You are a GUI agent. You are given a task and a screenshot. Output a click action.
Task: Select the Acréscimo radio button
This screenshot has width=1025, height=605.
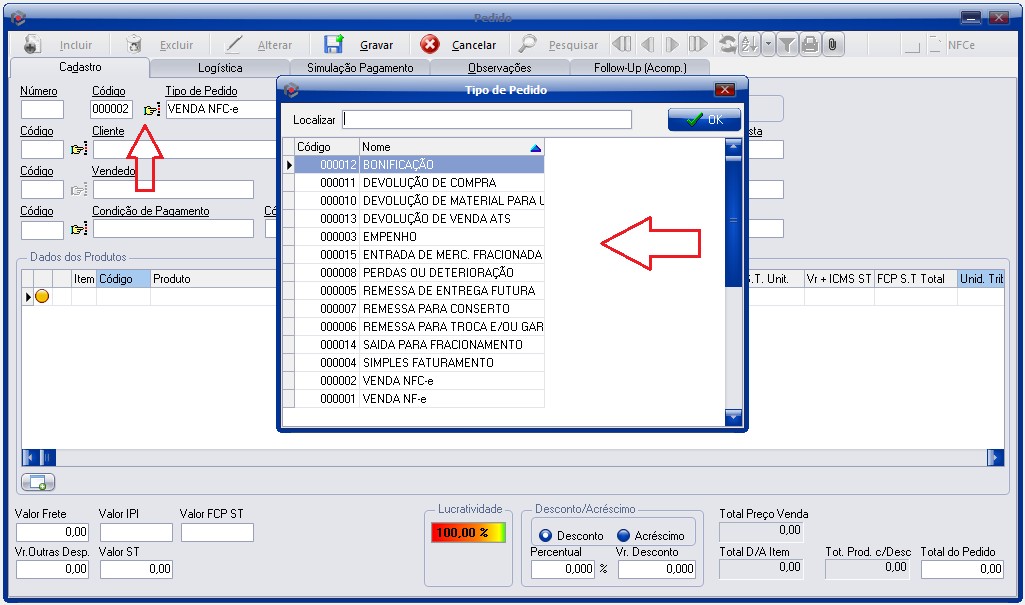click(624, 536)
